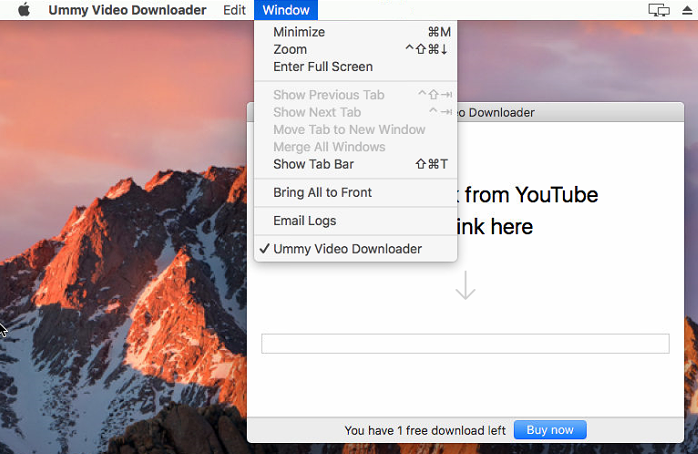The image size is (698, 454).
Task: Open the Ummy Video Downloader app menu
Action: click(127, 10)
